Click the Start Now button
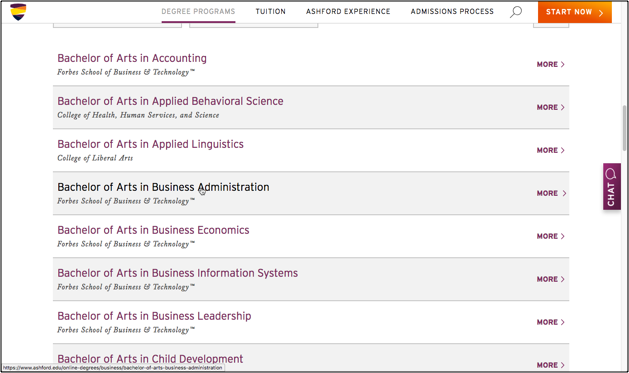The image size is (629, 373). pos(574,12)
